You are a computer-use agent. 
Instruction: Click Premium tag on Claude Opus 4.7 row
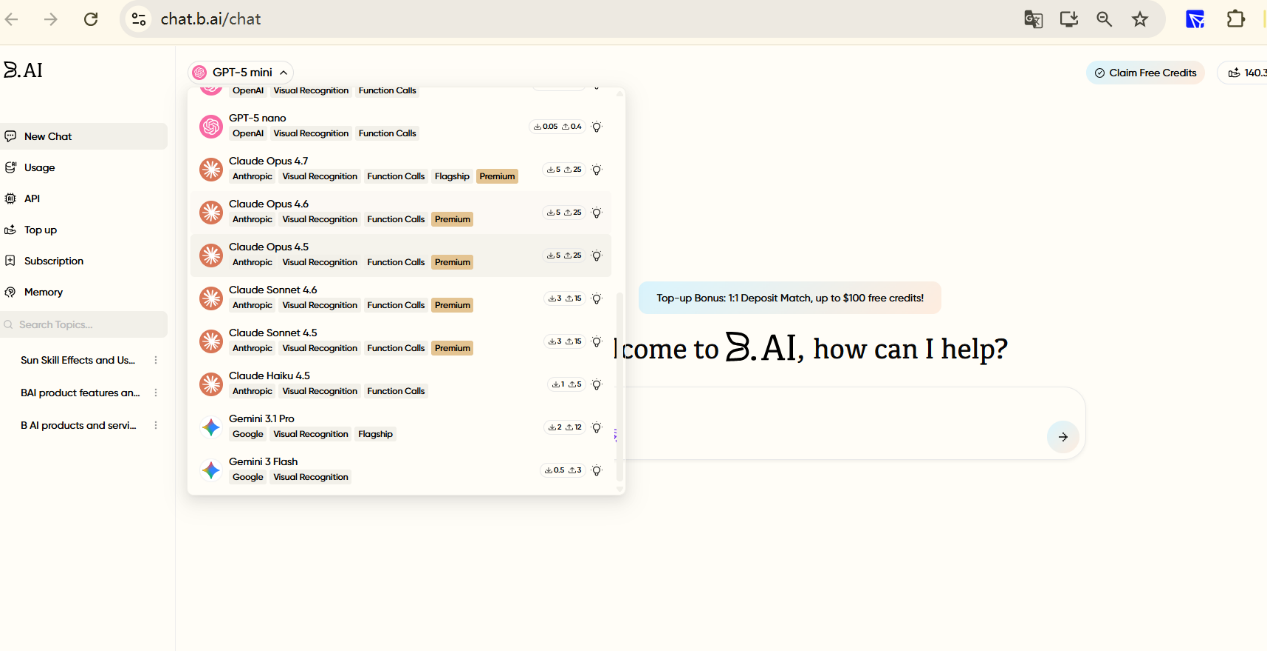tap(497, 176)
